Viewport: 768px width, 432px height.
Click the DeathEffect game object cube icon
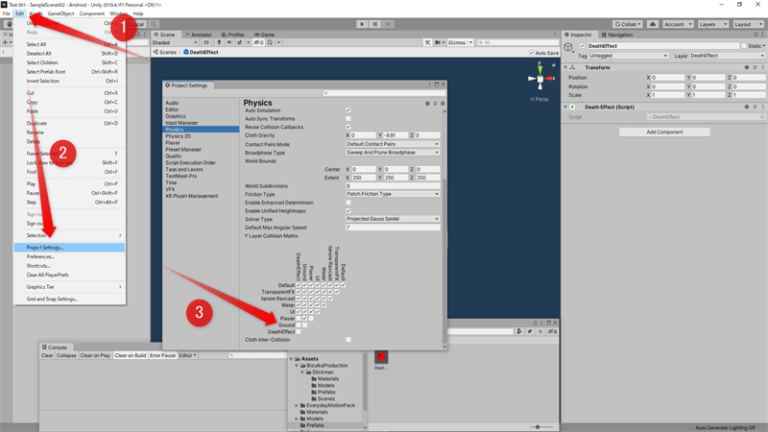coord(569,47)
